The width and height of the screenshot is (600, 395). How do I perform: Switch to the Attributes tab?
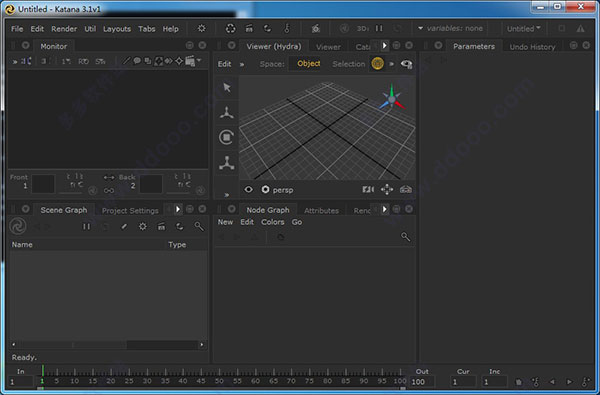[321, 211]
